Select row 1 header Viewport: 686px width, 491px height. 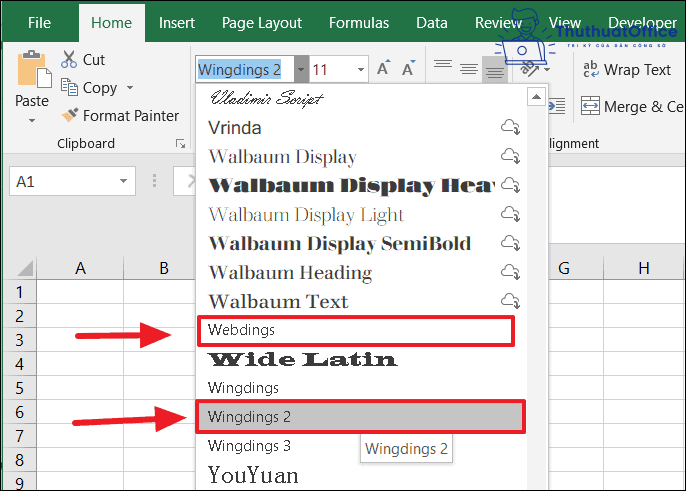[x=19, y=292]
